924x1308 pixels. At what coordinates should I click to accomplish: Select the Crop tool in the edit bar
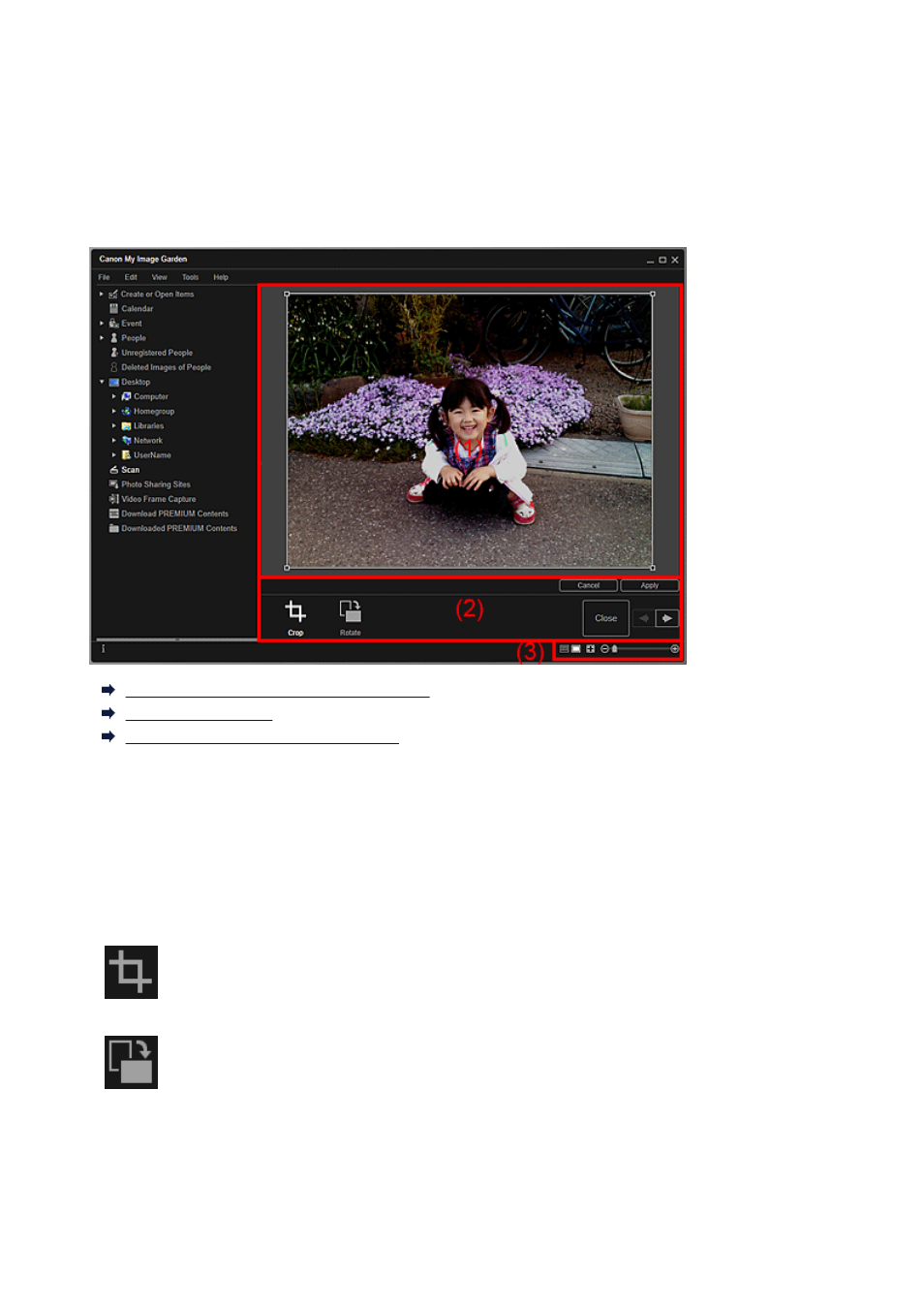[x=295, y=617]
